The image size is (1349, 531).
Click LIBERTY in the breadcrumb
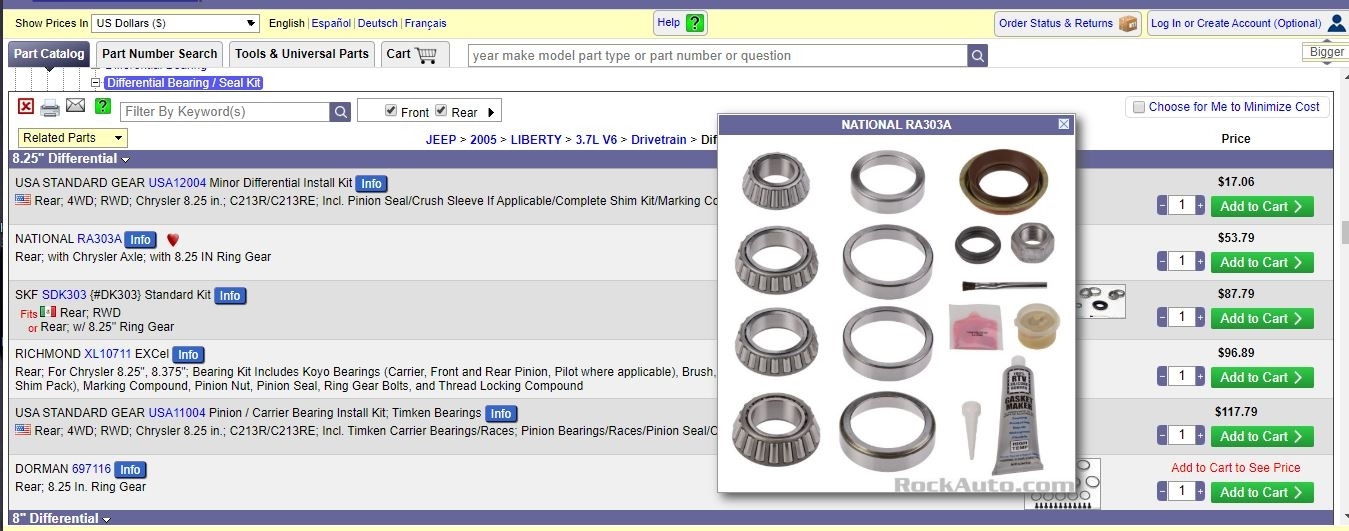pyautogui.click(x=536, y=140)
